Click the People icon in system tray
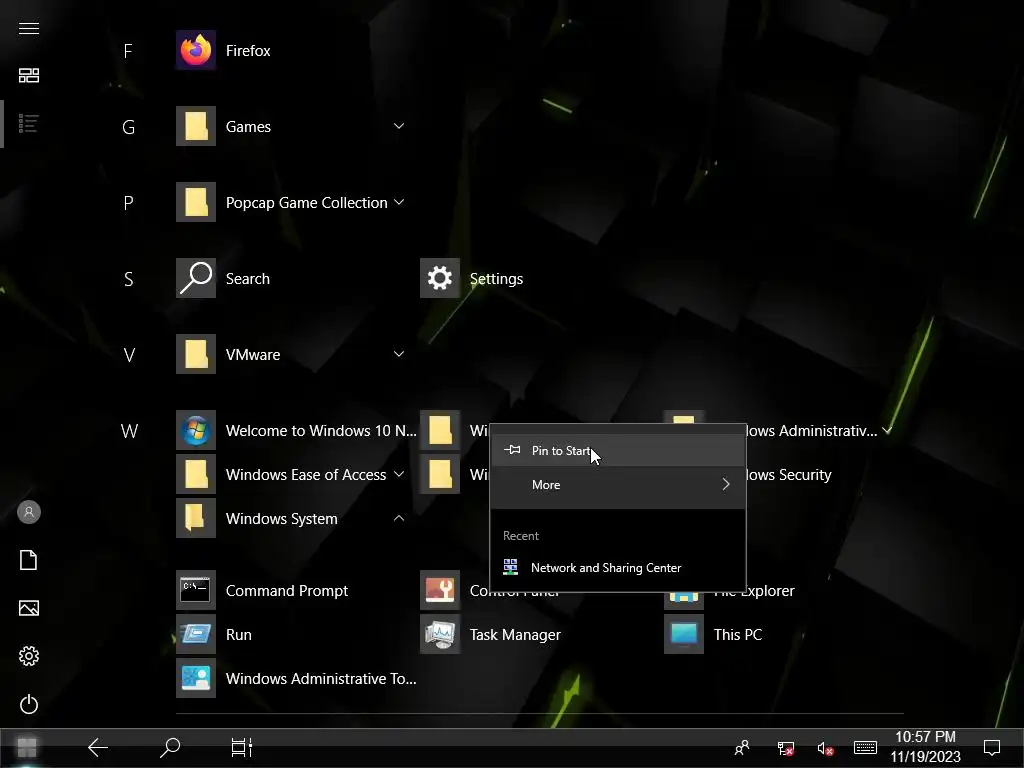 click(x=742, y=748)
